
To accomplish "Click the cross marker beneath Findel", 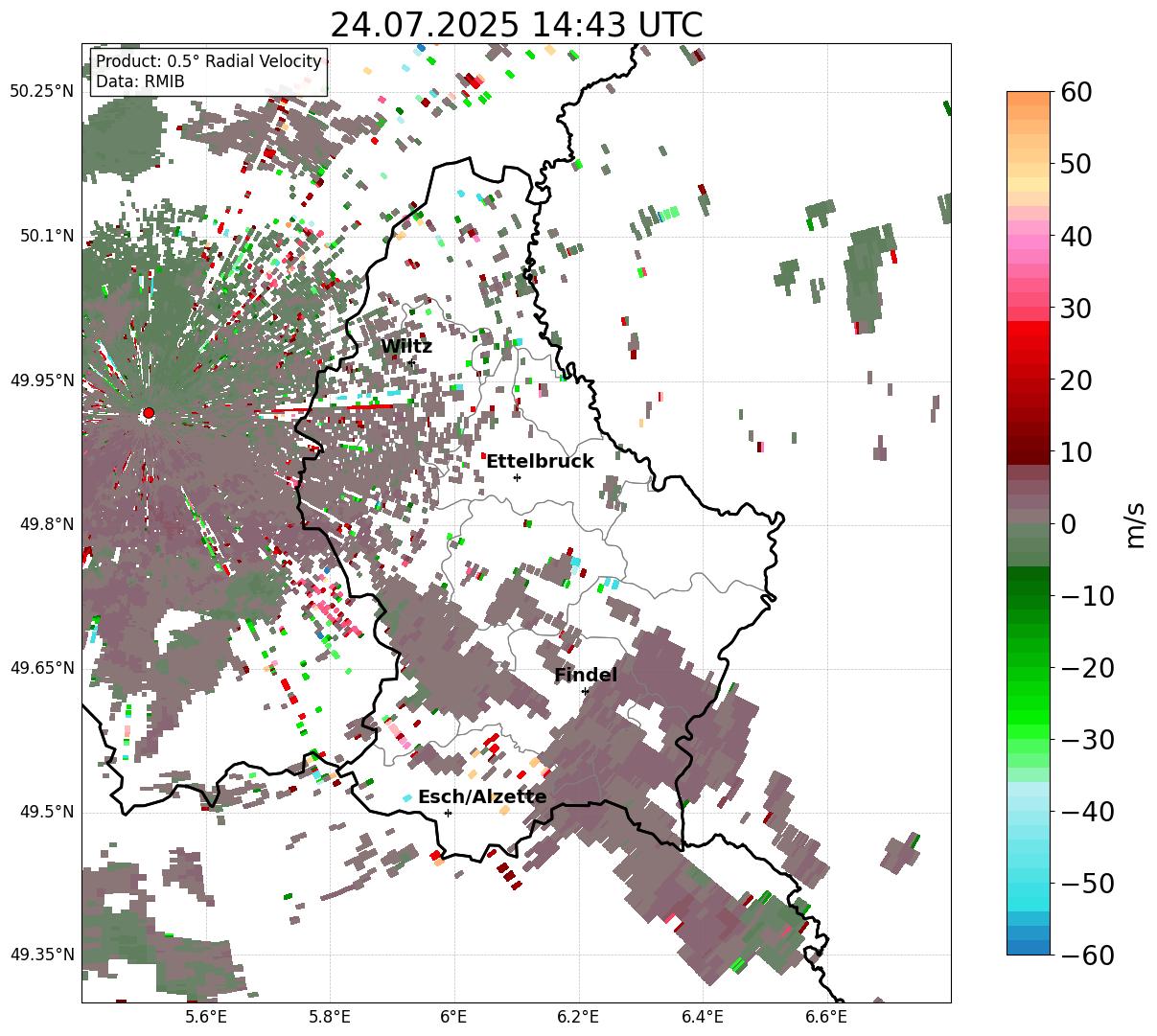I will coord(585,691).
